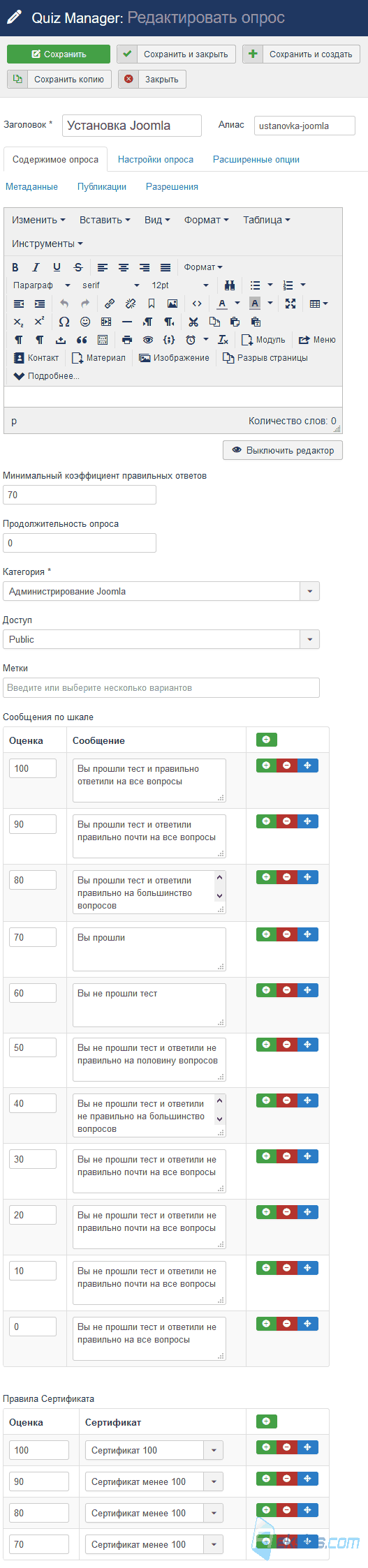The image size is (368, 1568).
Task: Click Разрыв страницы editor button
Action: pyautogui.click(x=265, y=358)
